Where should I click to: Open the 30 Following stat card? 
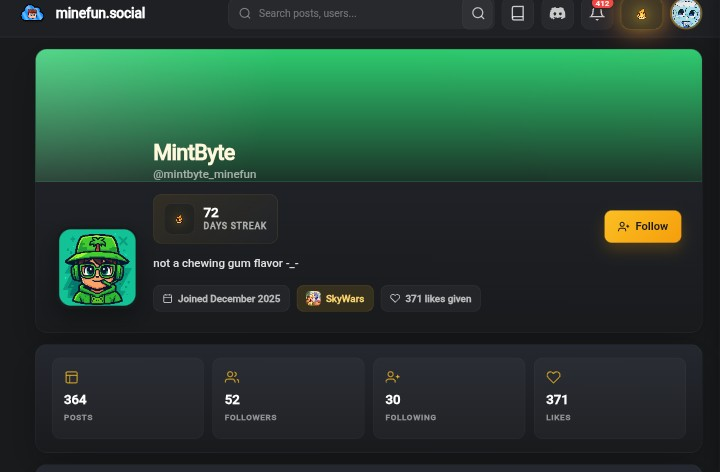point(448,397)
